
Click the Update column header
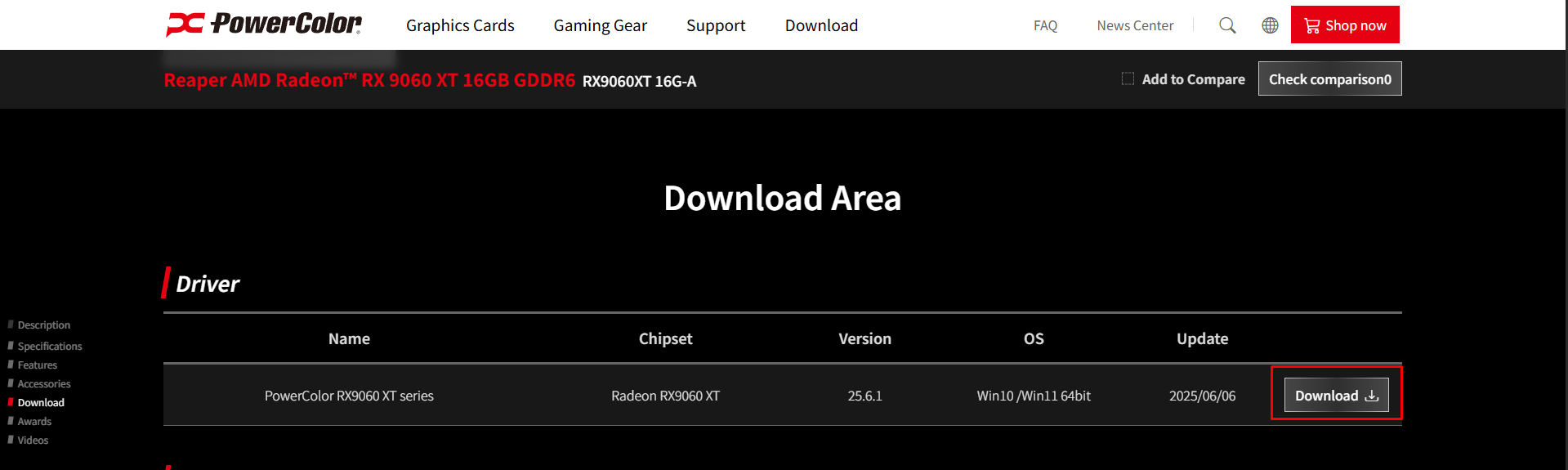tap(1202, 338)
